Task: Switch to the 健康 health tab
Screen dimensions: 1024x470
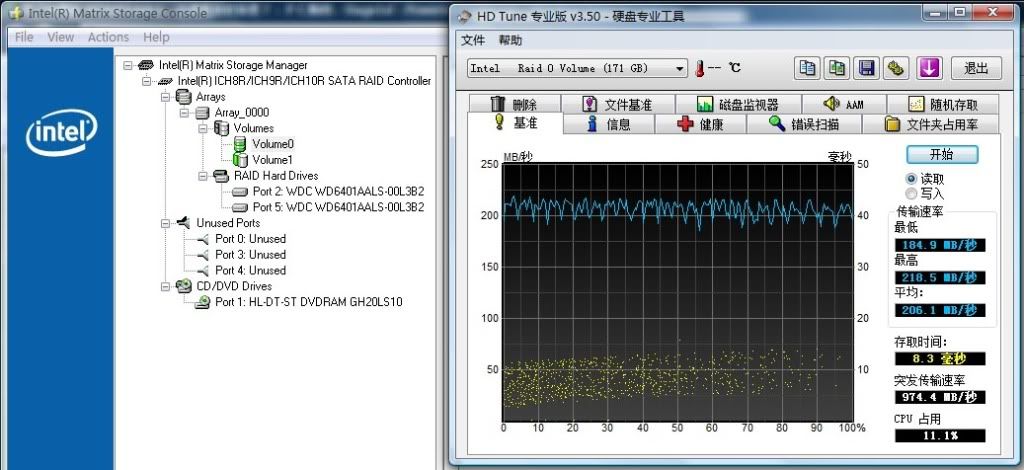Action: (700, 124)
